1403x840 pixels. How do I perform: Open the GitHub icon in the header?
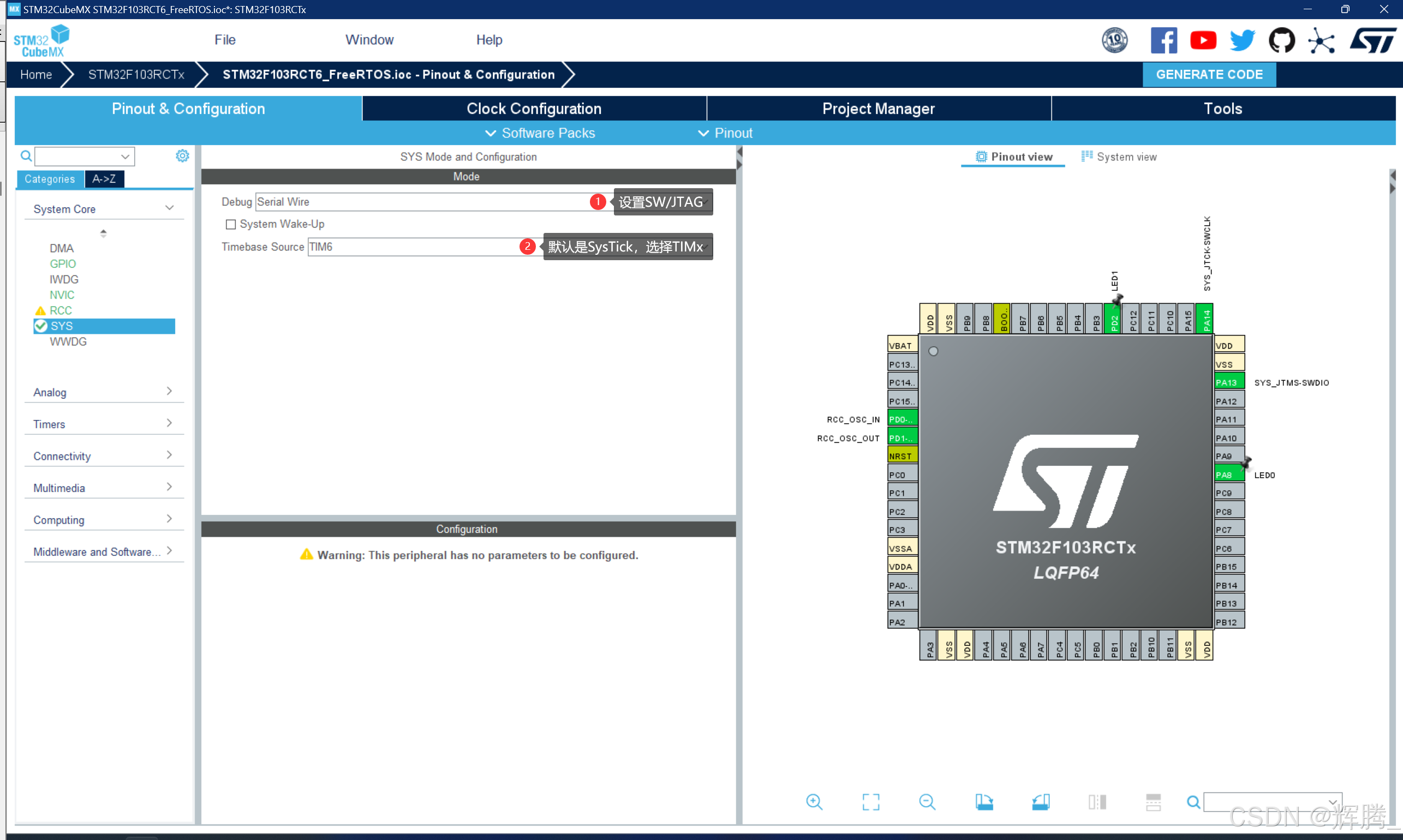[1281, 40]
